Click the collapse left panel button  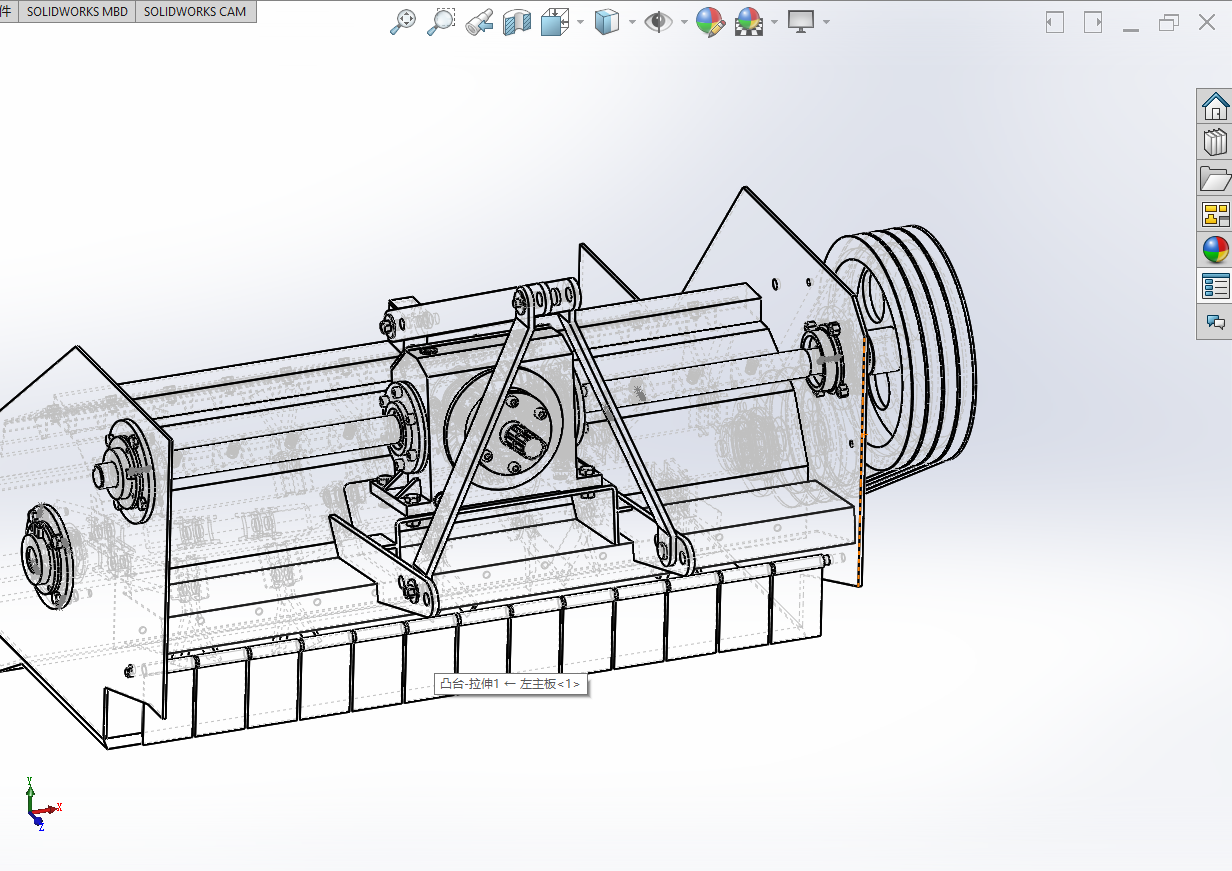click(x=1054, y=22)
